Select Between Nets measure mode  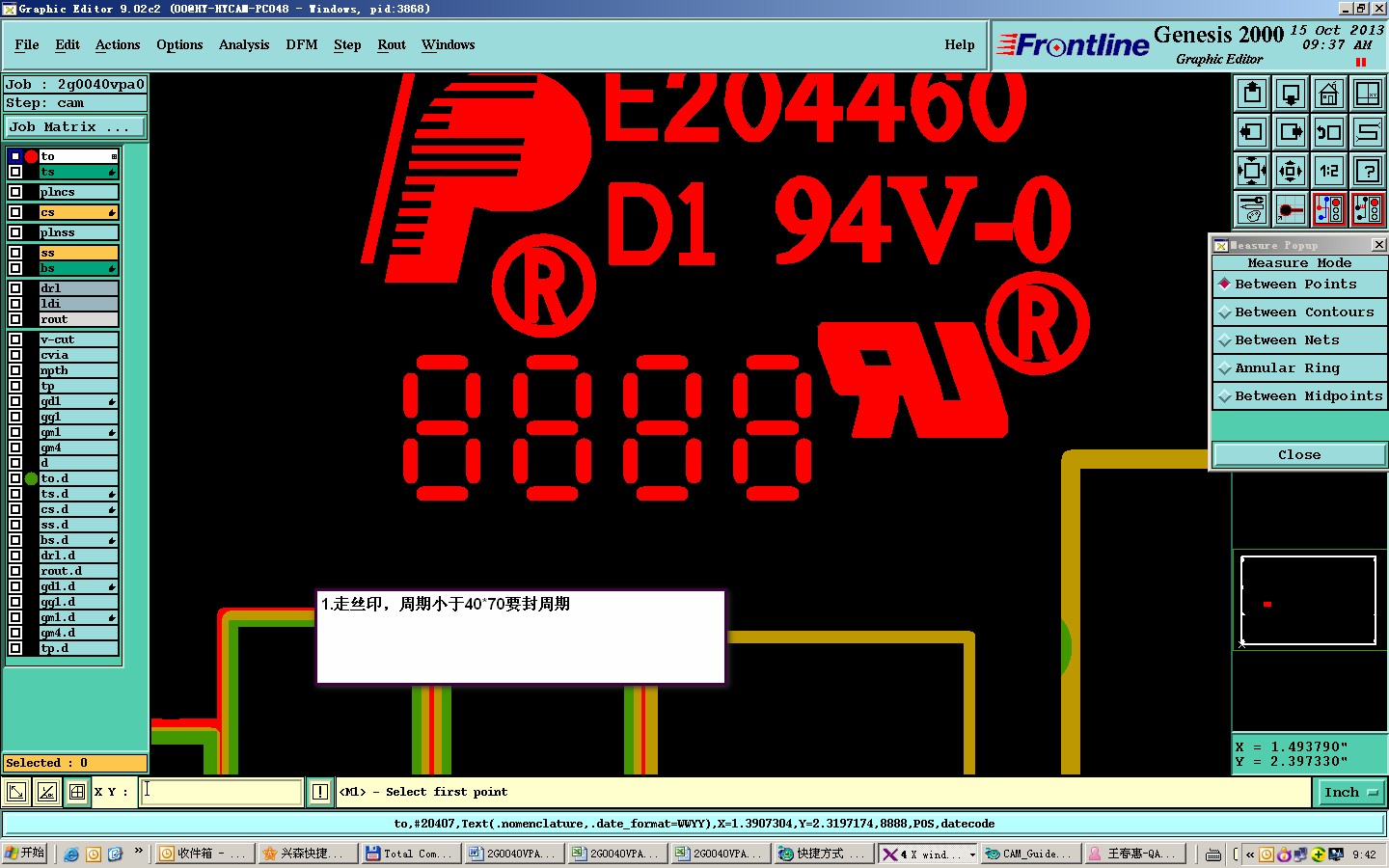click(1299, 340)
